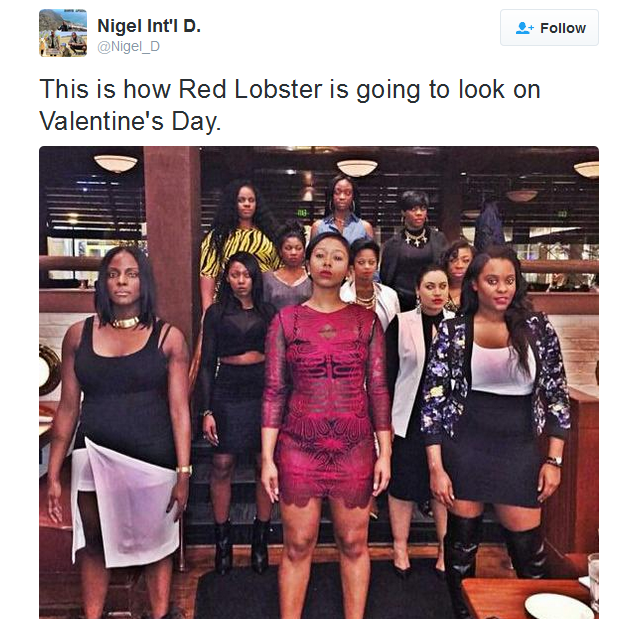Click the gold choker necklace in photo
Image resolution: width=636 pixels, height=619 pixels.
pos(125,323)
